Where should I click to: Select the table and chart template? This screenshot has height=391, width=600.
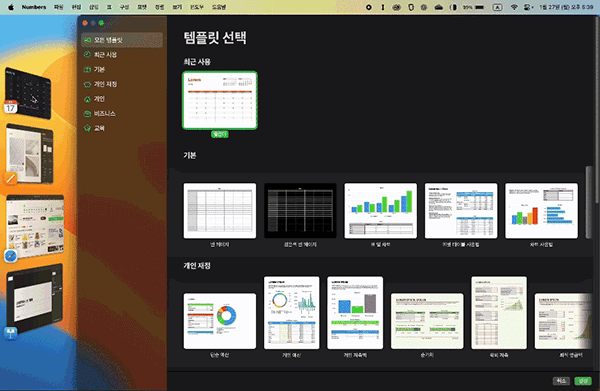[x=380, y=210]
